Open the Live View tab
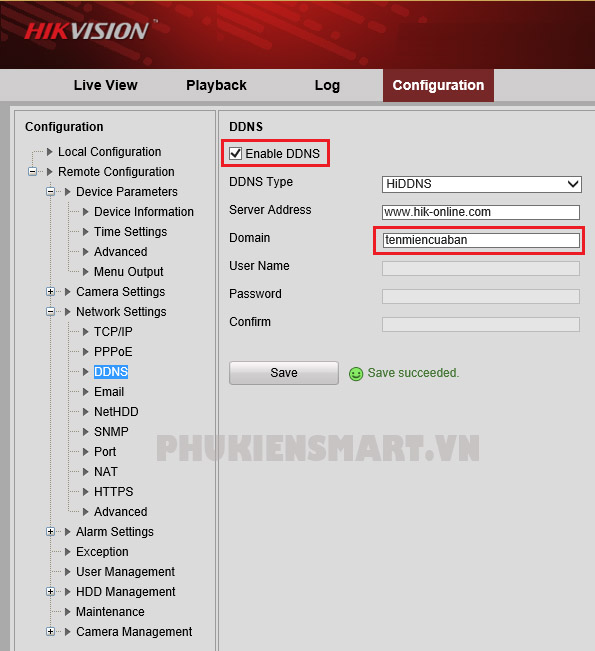This screenshot has width=595, height=651. coord(105,85)
